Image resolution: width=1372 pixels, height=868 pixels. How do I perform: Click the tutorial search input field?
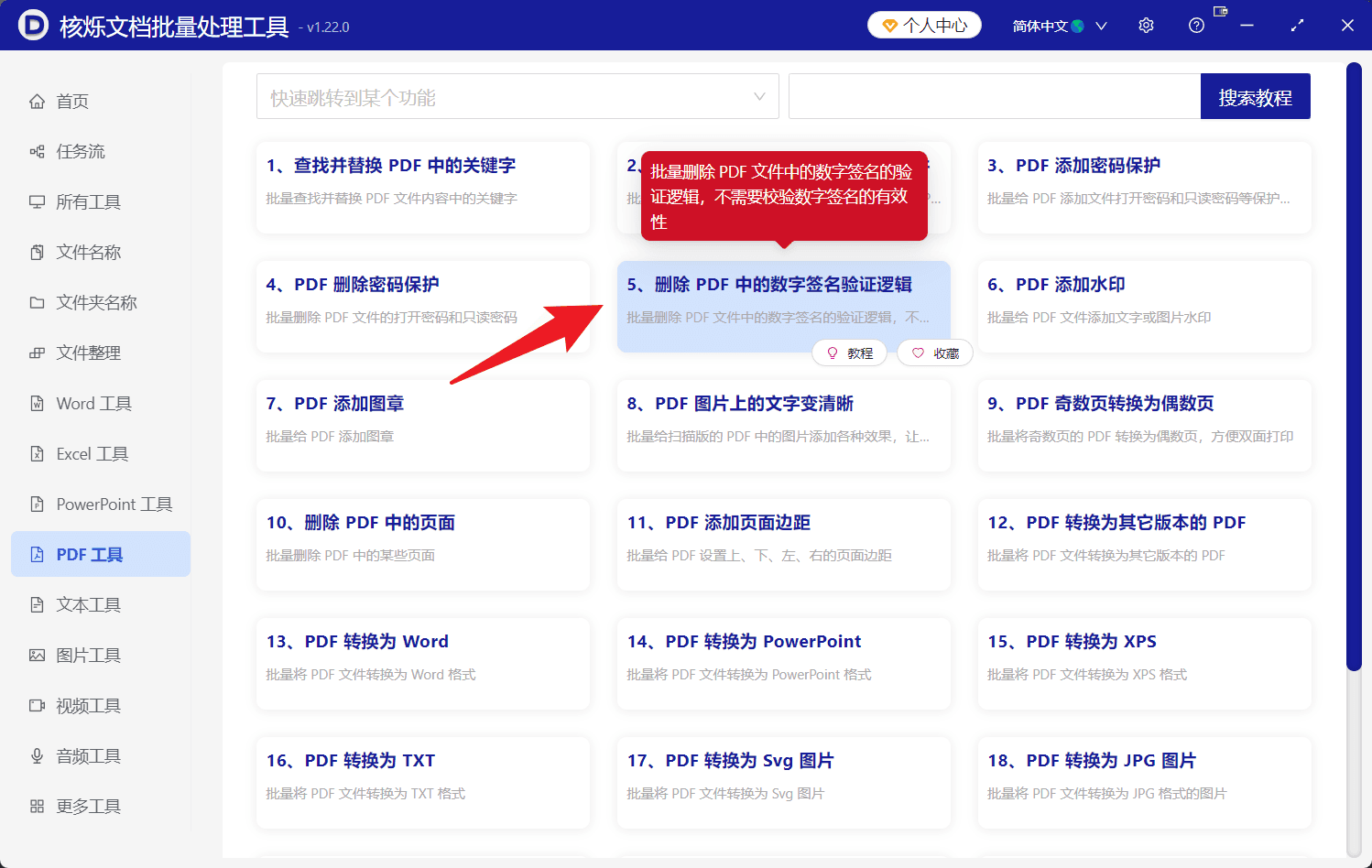(994, 96)
